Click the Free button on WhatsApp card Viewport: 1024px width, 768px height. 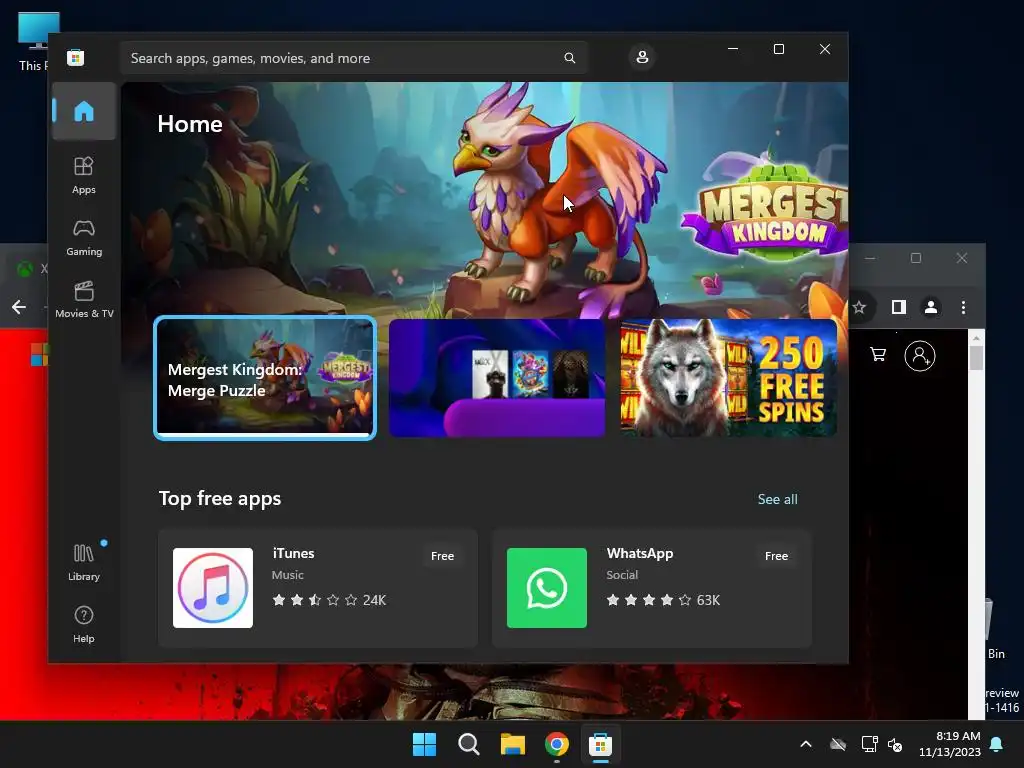pos(776,556)
